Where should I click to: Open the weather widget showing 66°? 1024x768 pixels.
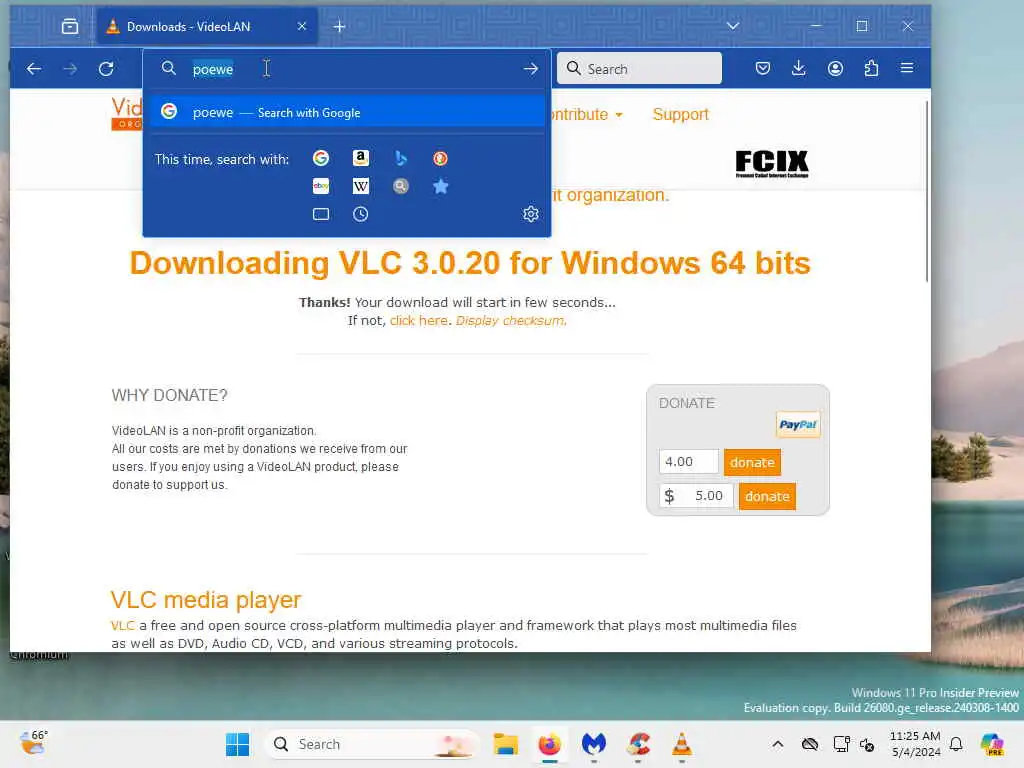(34, 742)
